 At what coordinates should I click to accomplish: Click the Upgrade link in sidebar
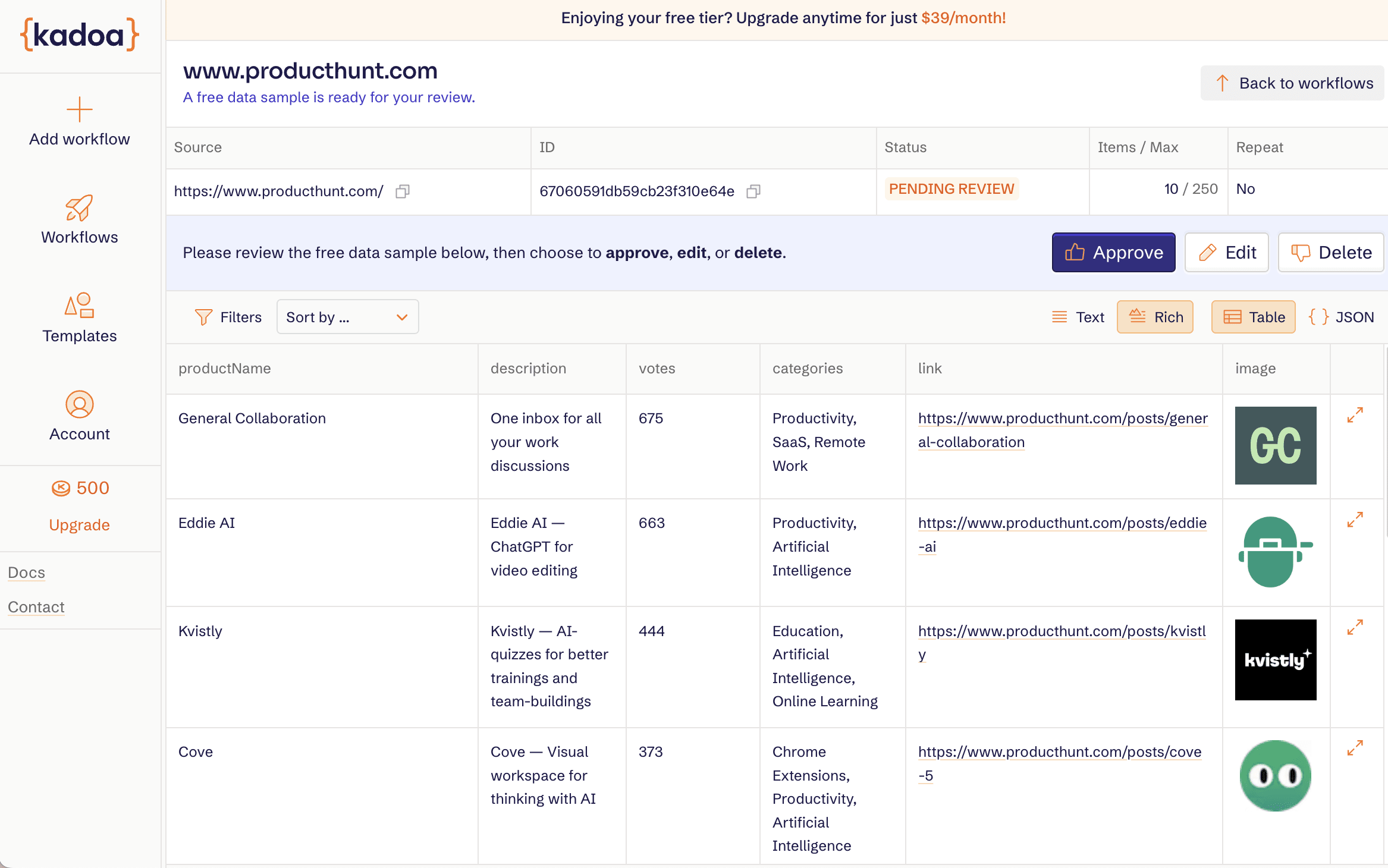[80, 525]
